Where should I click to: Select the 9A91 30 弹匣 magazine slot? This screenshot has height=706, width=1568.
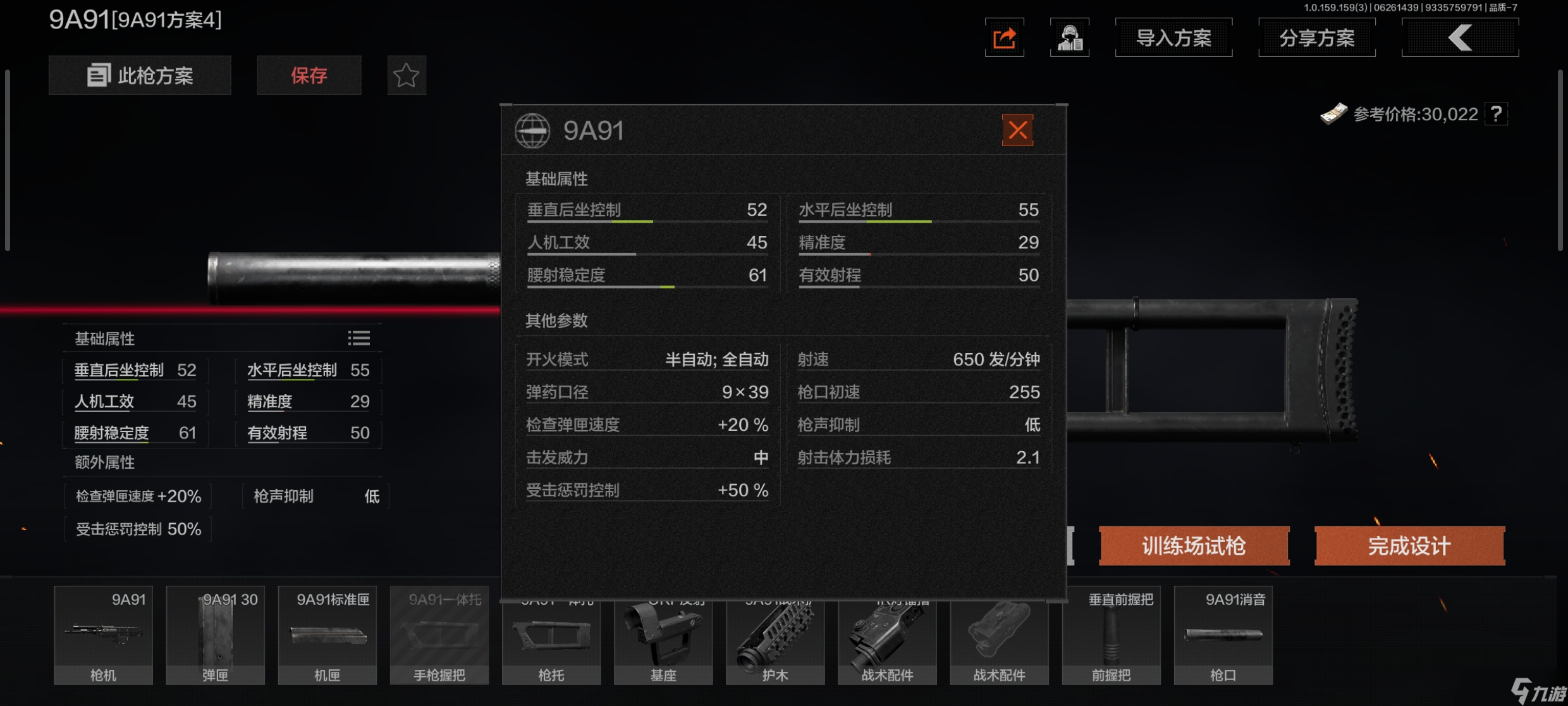[x=215, y=635]
